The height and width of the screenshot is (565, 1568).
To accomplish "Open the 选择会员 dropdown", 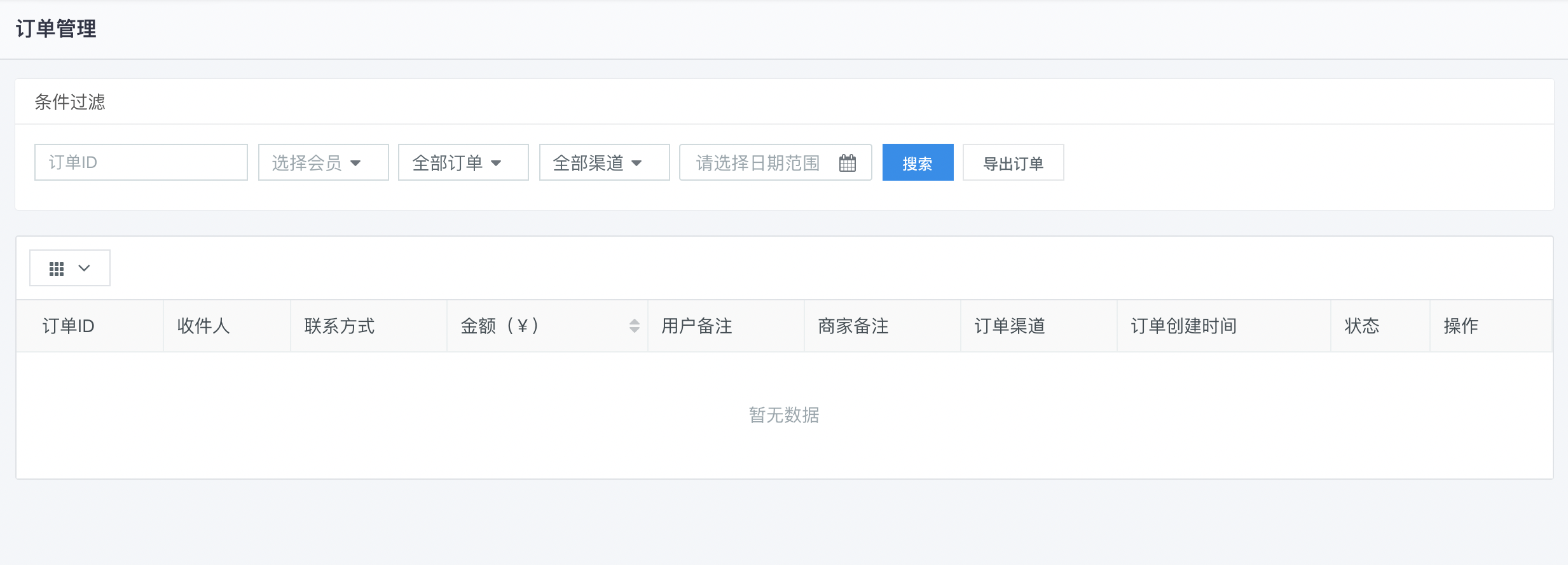I will pos(323,163).
